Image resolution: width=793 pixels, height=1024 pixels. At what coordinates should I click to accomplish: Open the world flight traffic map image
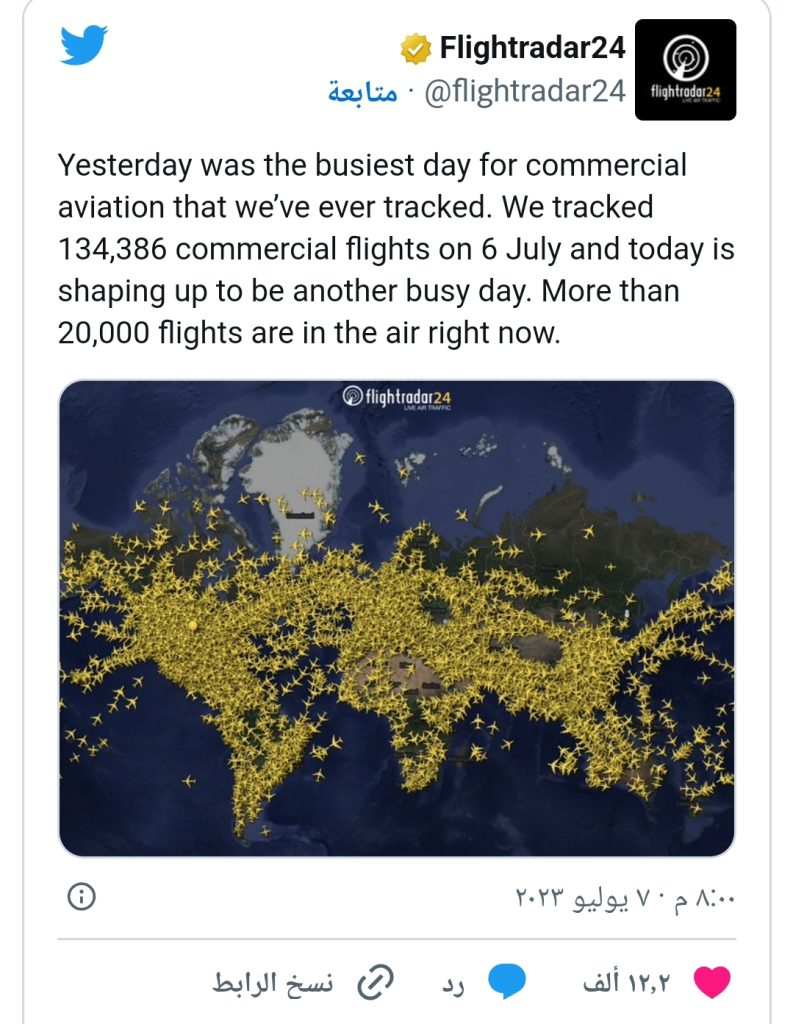(396, 618)
